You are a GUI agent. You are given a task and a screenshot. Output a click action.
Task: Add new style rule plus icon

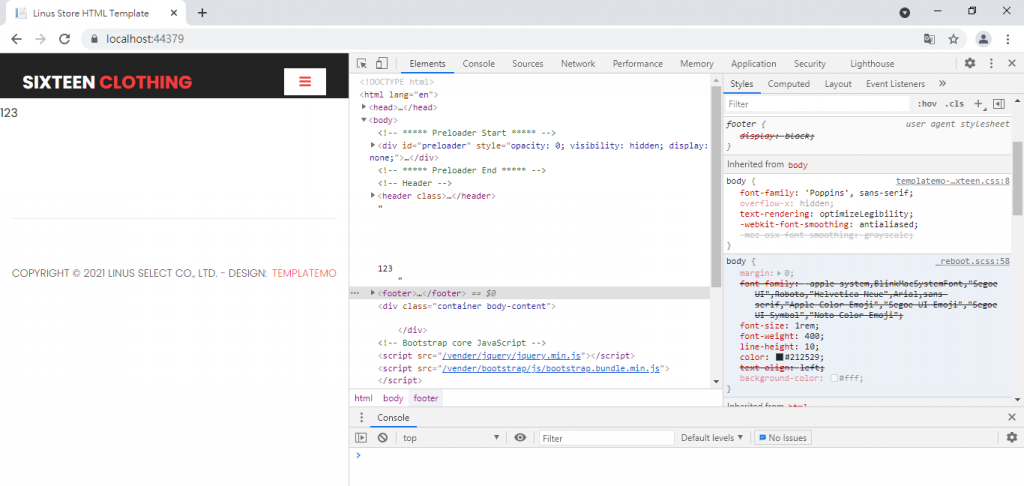click(979, 104)
